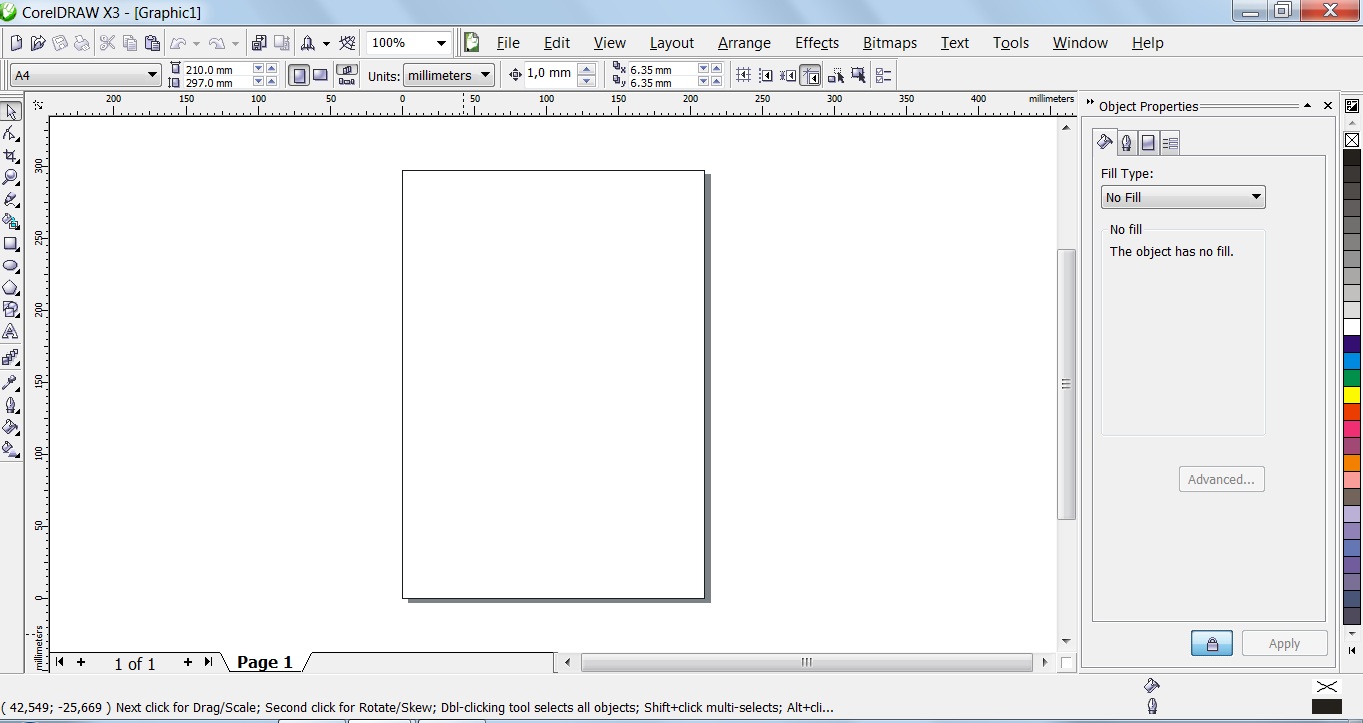
Task: Toggle Snap to Grid
Action: (744, 75)
